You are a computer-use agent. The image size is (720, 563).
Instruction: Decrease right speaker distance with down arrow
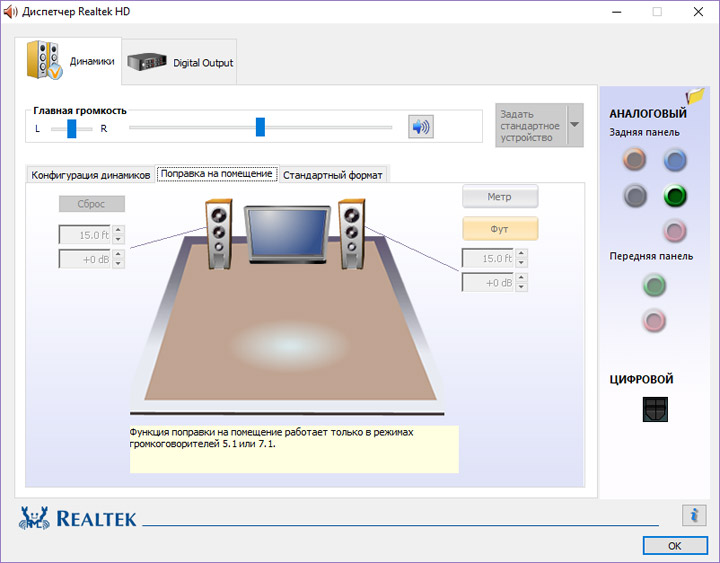pyautogui.click(x=521, y=263)
